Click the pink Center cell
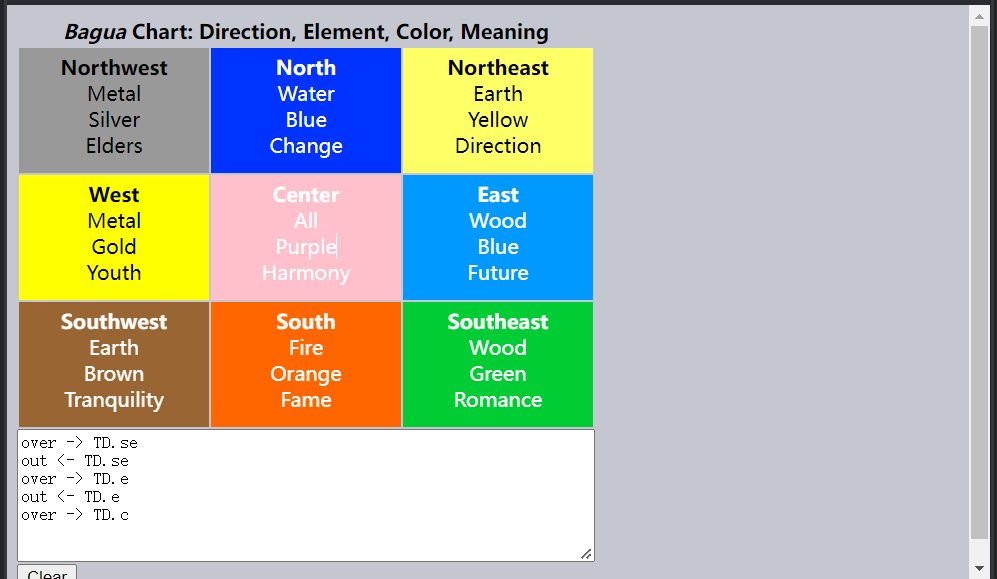This screenshot has width=997, height=579. (306, 237)
